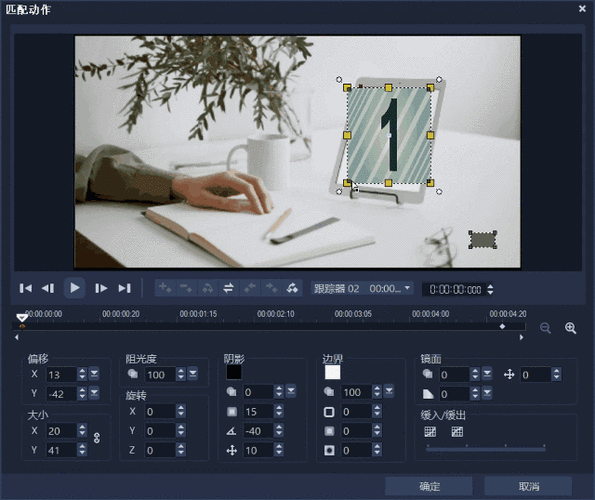
Task: Click the remove keyframe icon
Action: (x=186, y=288)
